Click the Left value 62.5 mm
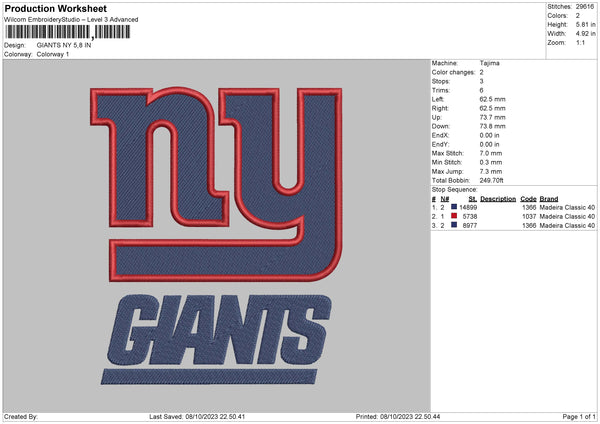 (x=492, y=99)
